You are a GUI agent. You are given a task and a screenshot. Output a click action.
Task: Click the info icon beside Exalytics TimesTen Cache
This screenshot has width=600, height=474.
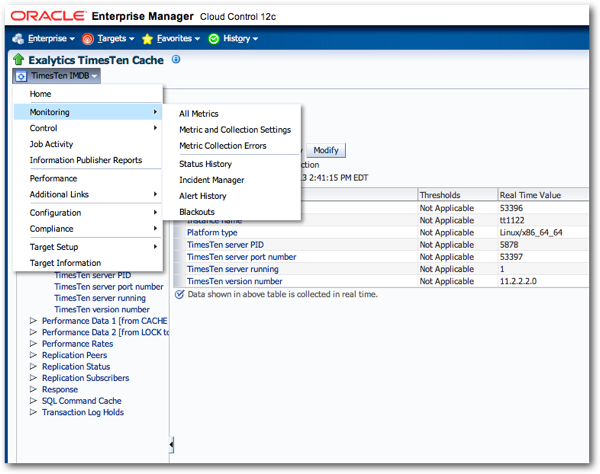176,59
